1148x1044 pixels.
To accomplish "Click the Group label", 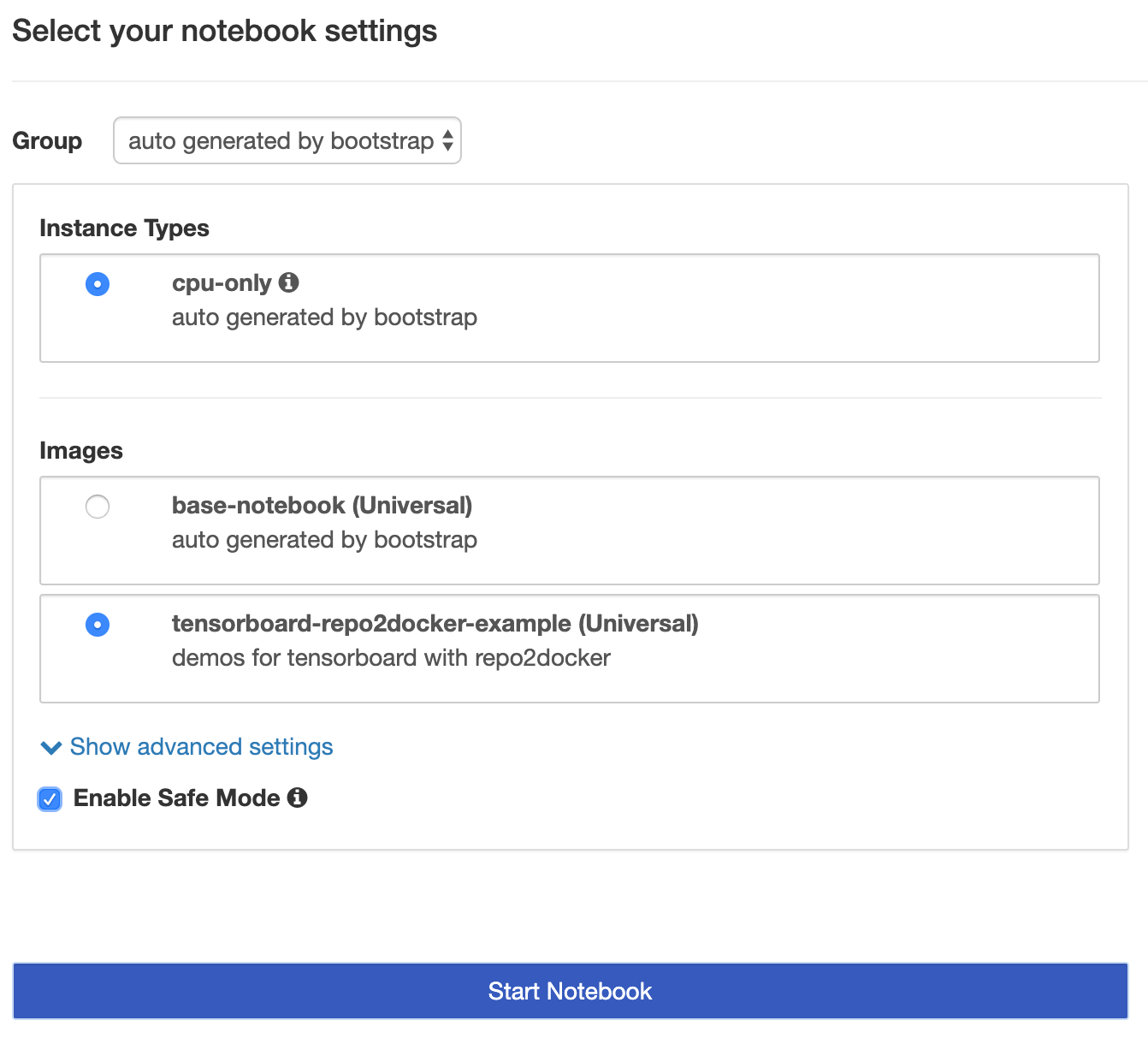I will tap(47, 140).
